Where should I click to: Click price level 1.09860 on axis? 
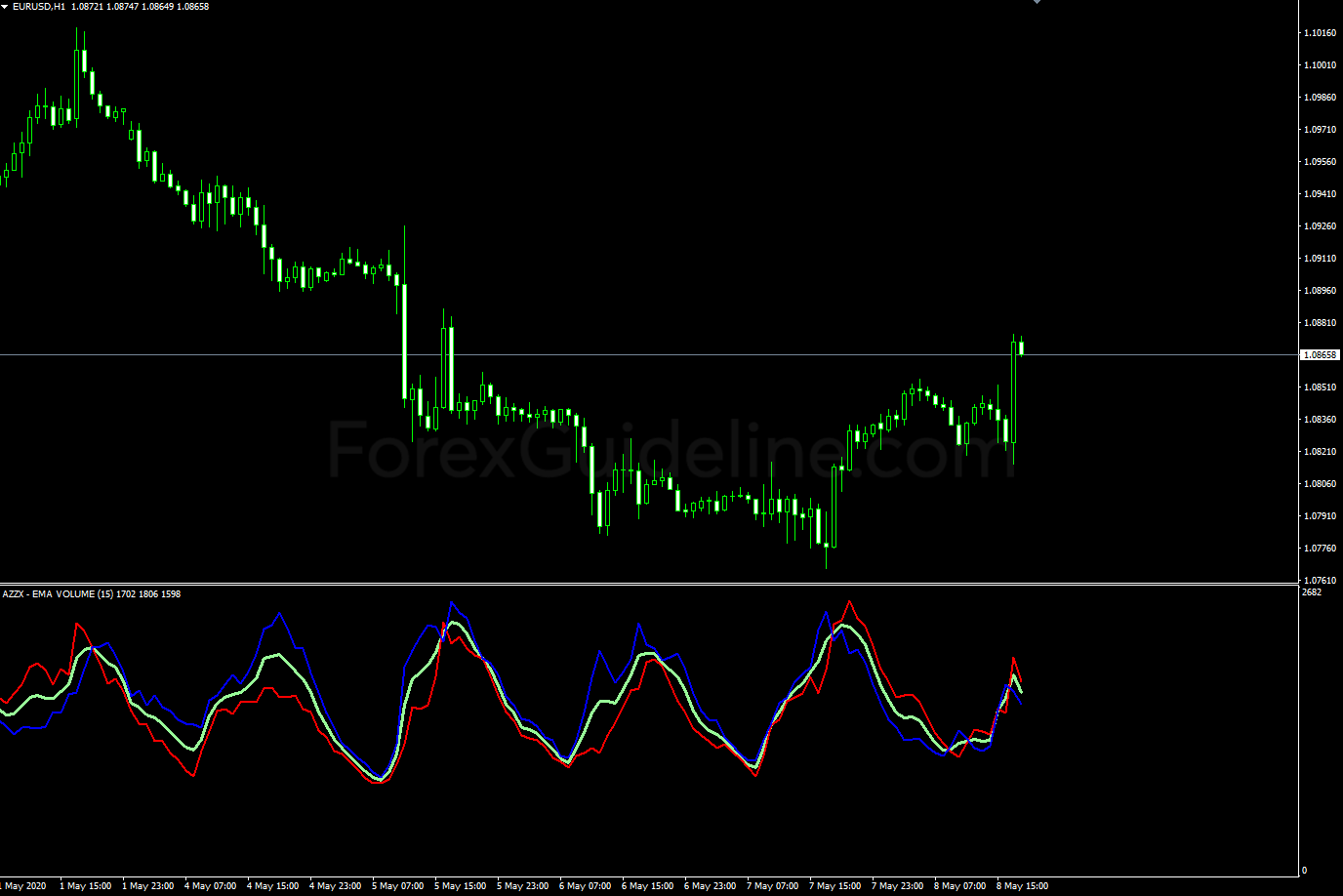(x=1321, y=98)
